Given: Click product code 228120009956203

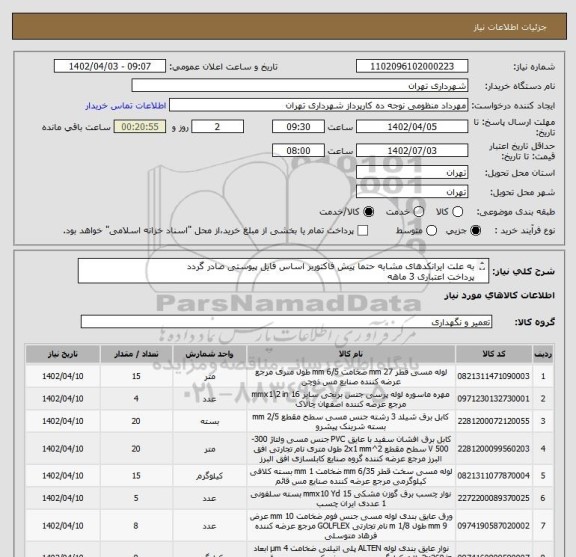Looking at the screenshot, I should (x=493, y=449).
